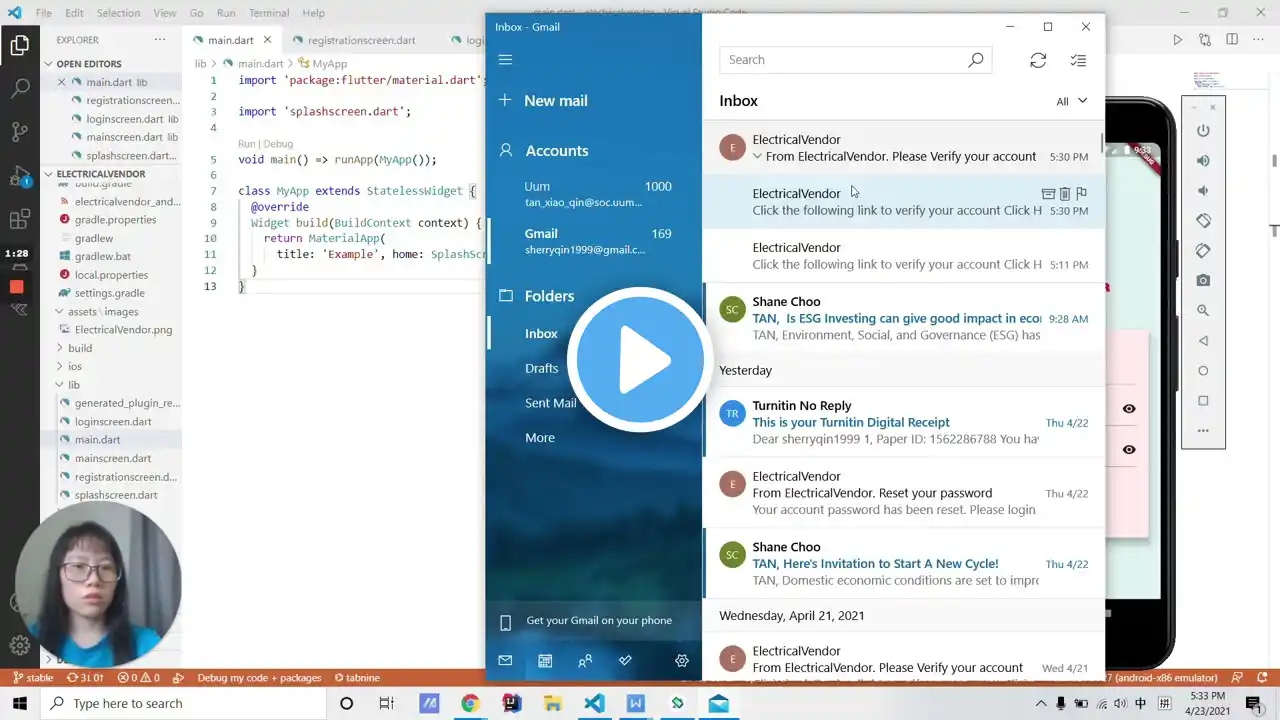Sync the Mail inbox view
Screen dimensions: 1280x720
[1038, 61]
